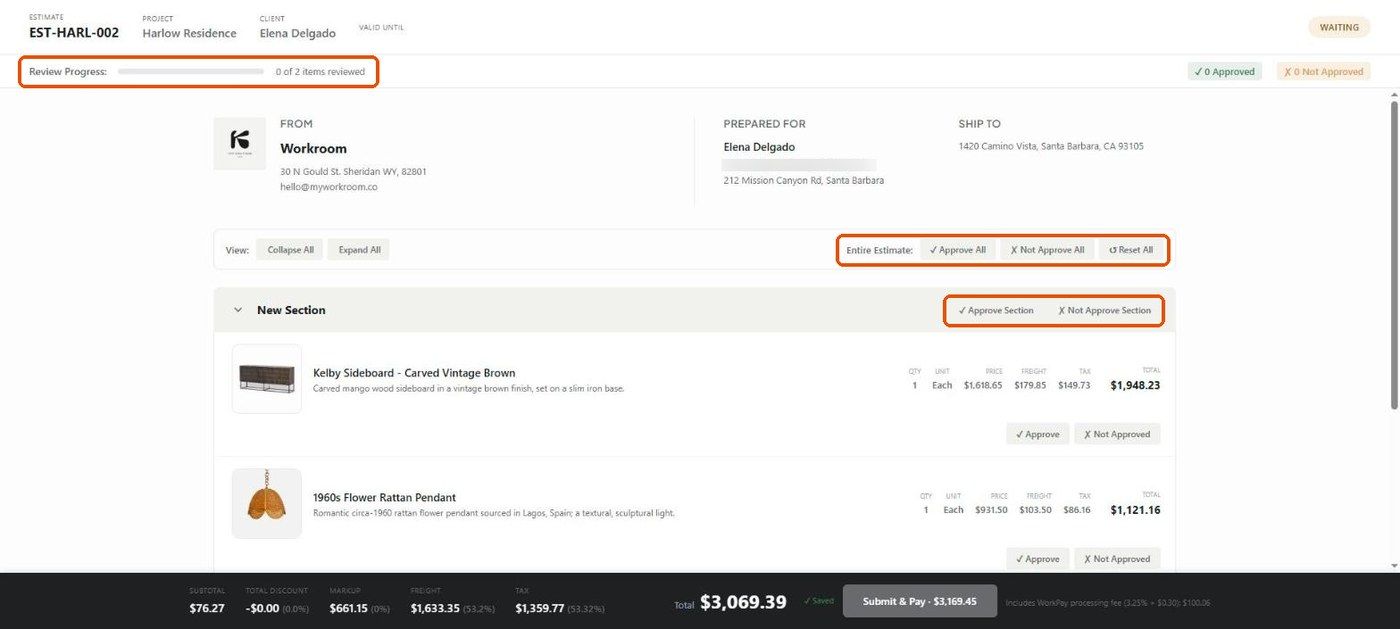
Task: Approve all items in entire estimate
Action: pyautogui.click(x=958, y=250)
